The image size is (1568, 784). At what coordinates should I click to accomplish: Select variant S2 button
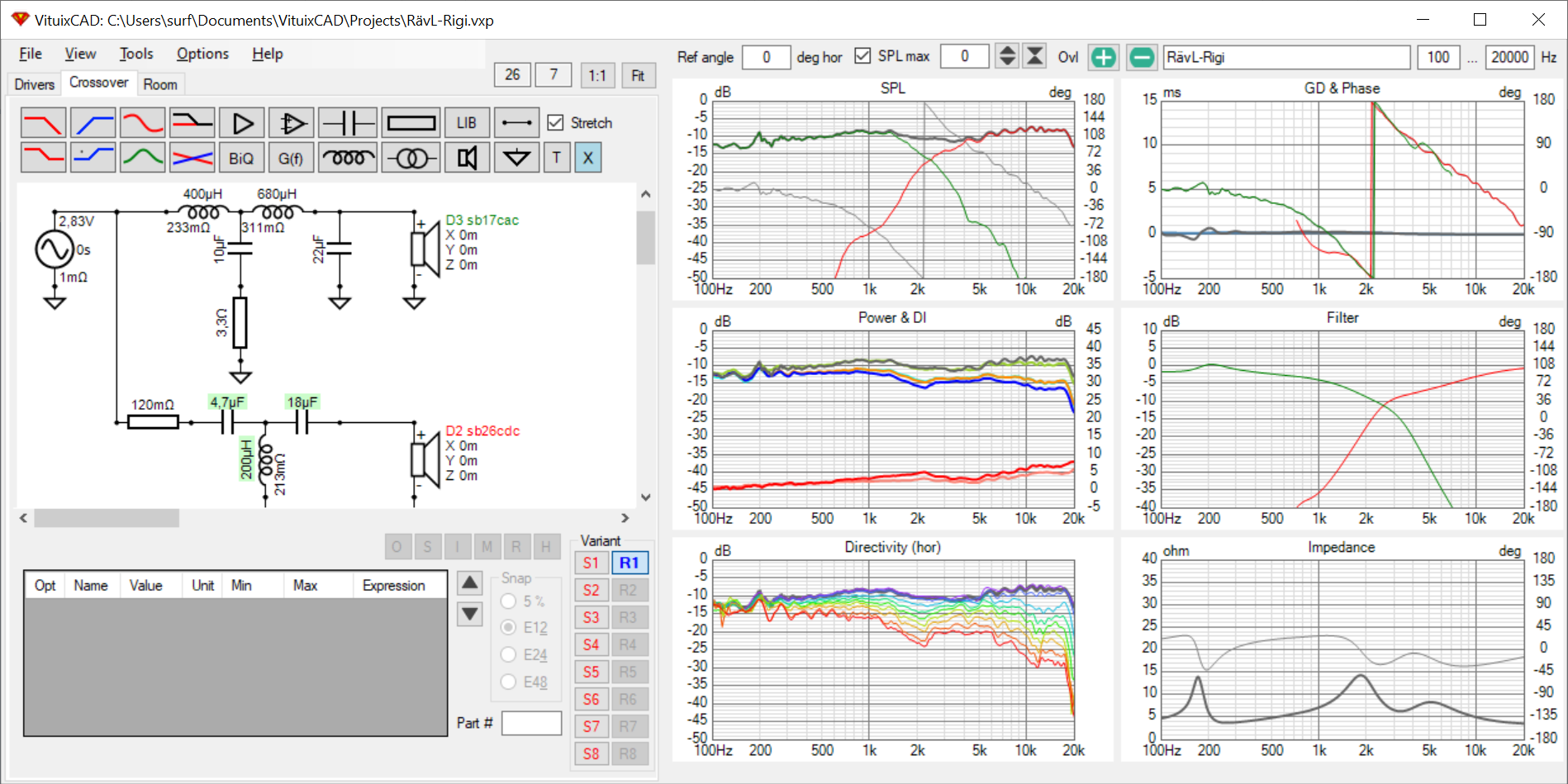[591, 590]
